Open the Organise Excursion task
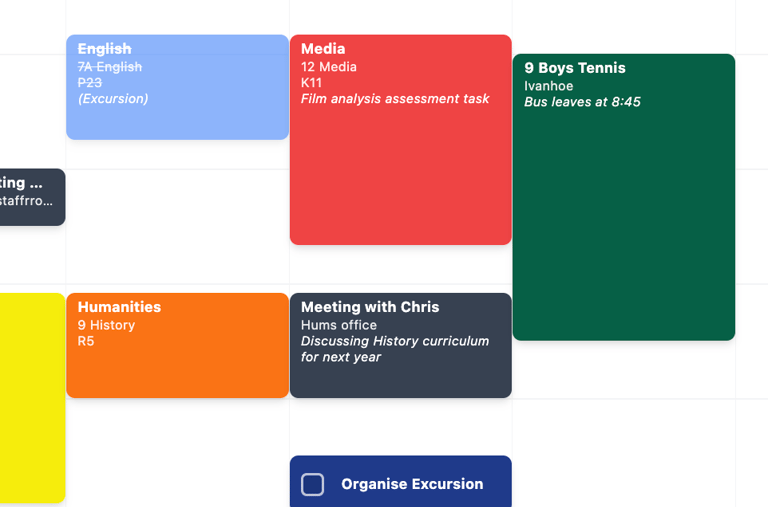768x507 pixels. (x=412, y=484)
